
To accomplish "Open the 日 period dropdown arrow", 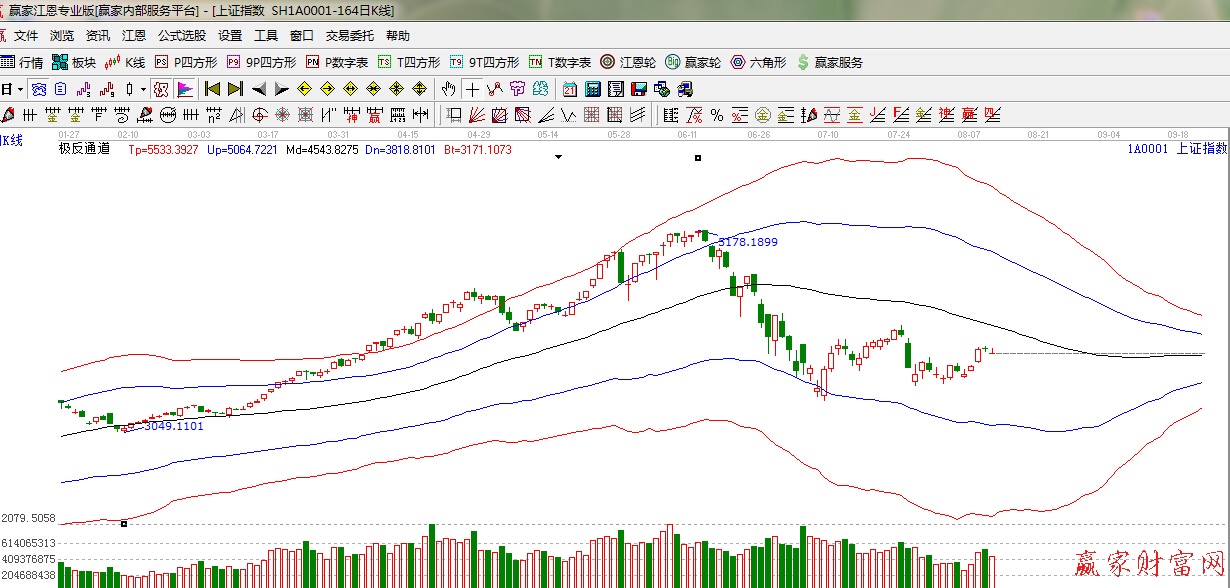I will pos(19,89).
